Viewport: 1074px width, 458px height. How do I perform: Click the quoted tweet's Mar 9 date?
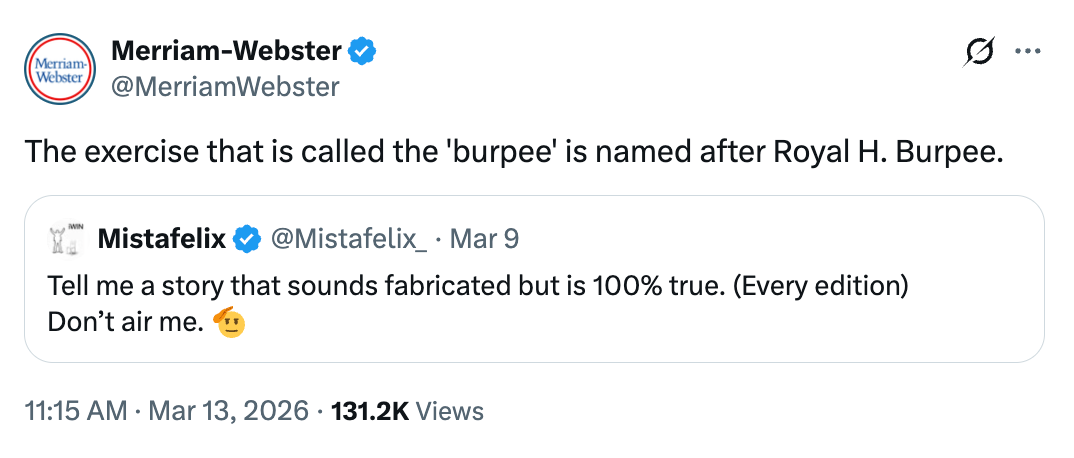tap(485, 240)
